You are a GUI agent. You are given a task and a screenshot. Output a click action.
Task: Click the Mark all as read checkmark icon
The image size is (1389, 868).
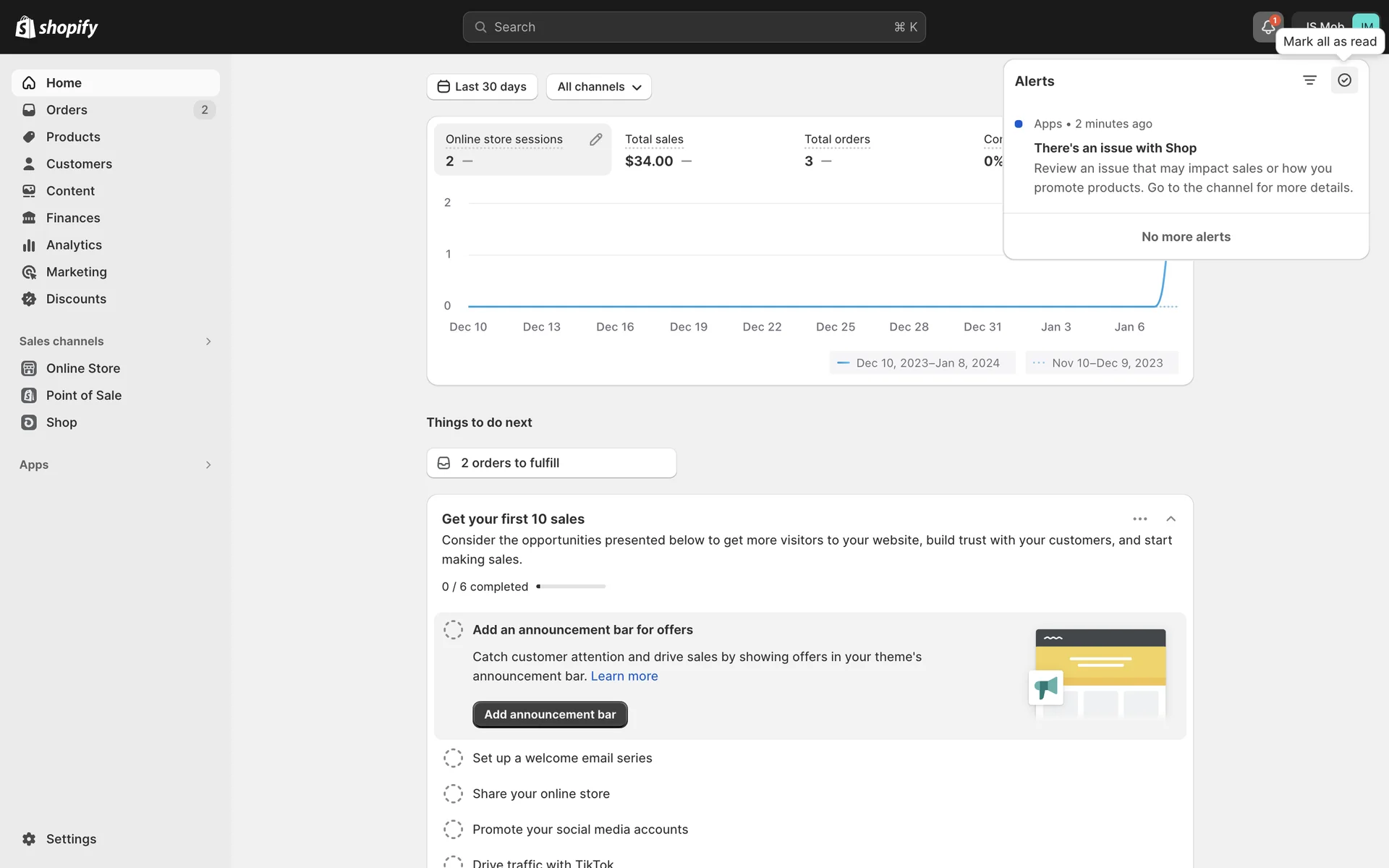point(1344,80)
